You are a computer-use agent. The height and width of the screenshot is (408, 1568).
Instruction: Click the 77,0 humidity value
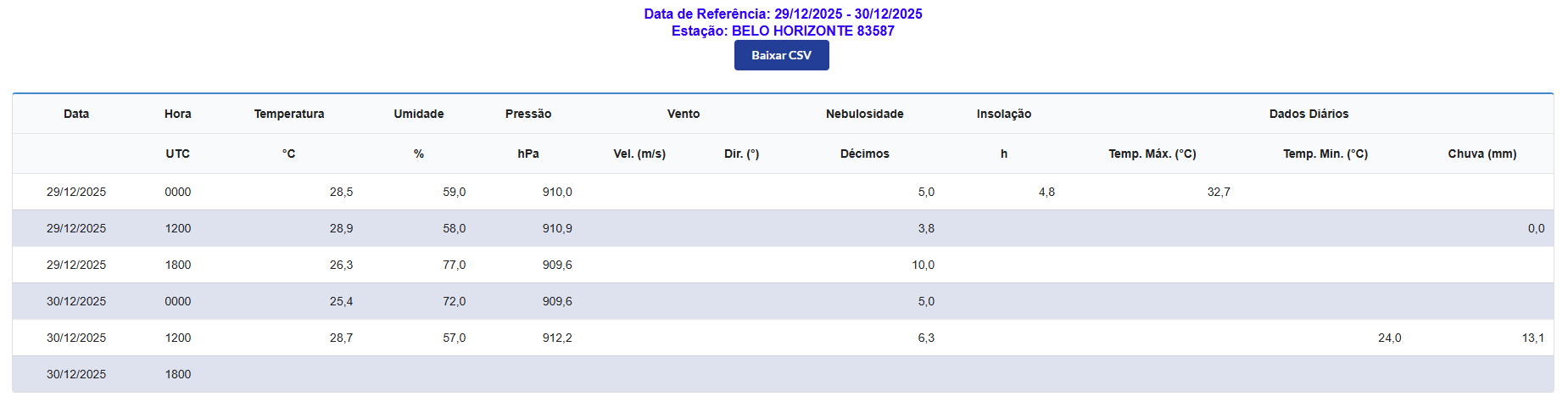(454, 265)
